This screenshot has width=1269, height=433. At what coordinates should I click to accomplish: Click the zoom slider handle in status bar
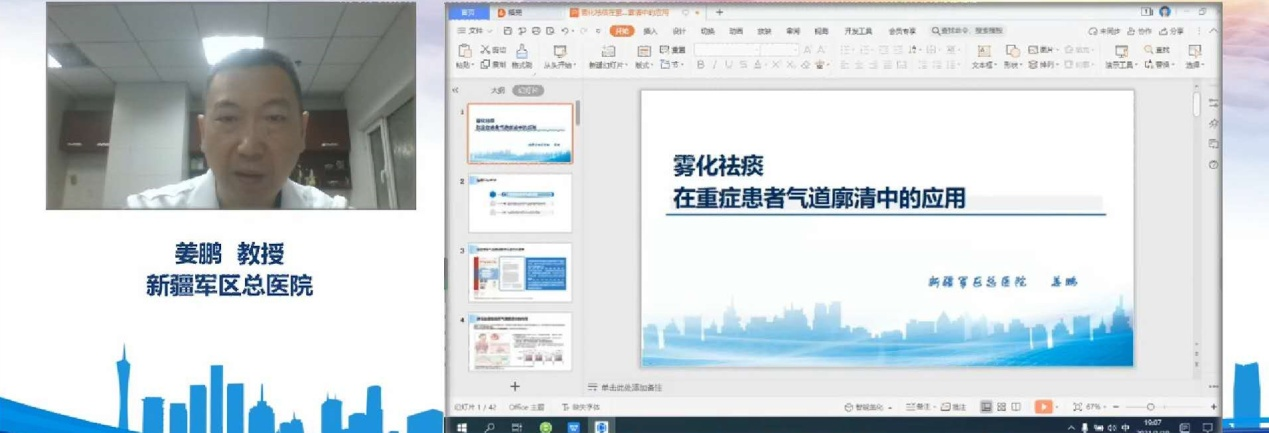(x=1150, y=407)
